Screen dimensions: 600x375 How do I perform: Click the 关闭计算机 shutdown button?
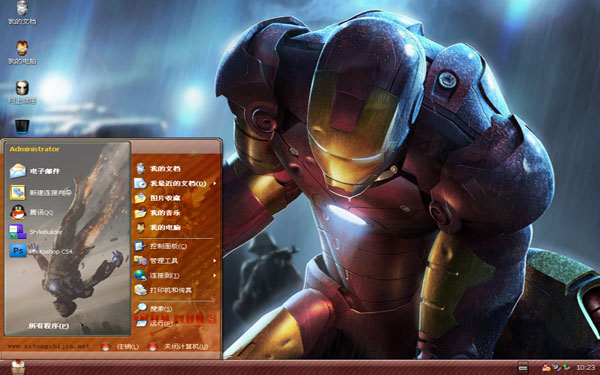pyautogui.click(x=179, y=347)
